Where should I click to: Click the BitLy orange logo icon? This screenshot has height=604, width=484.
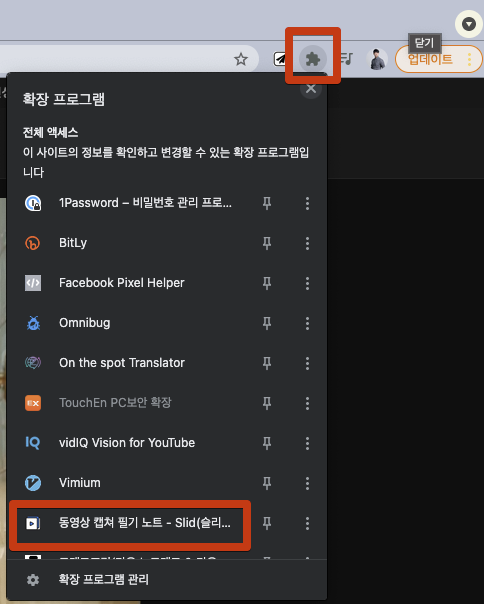(33, 243)
